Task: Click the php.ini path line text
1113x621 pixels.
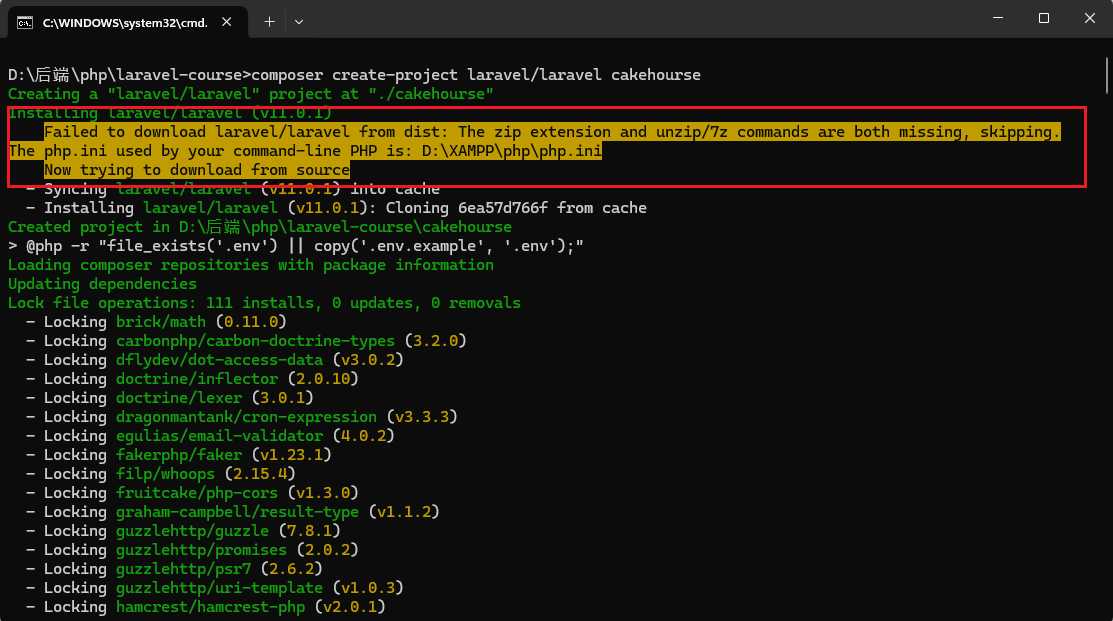Action: coord(305,150)
